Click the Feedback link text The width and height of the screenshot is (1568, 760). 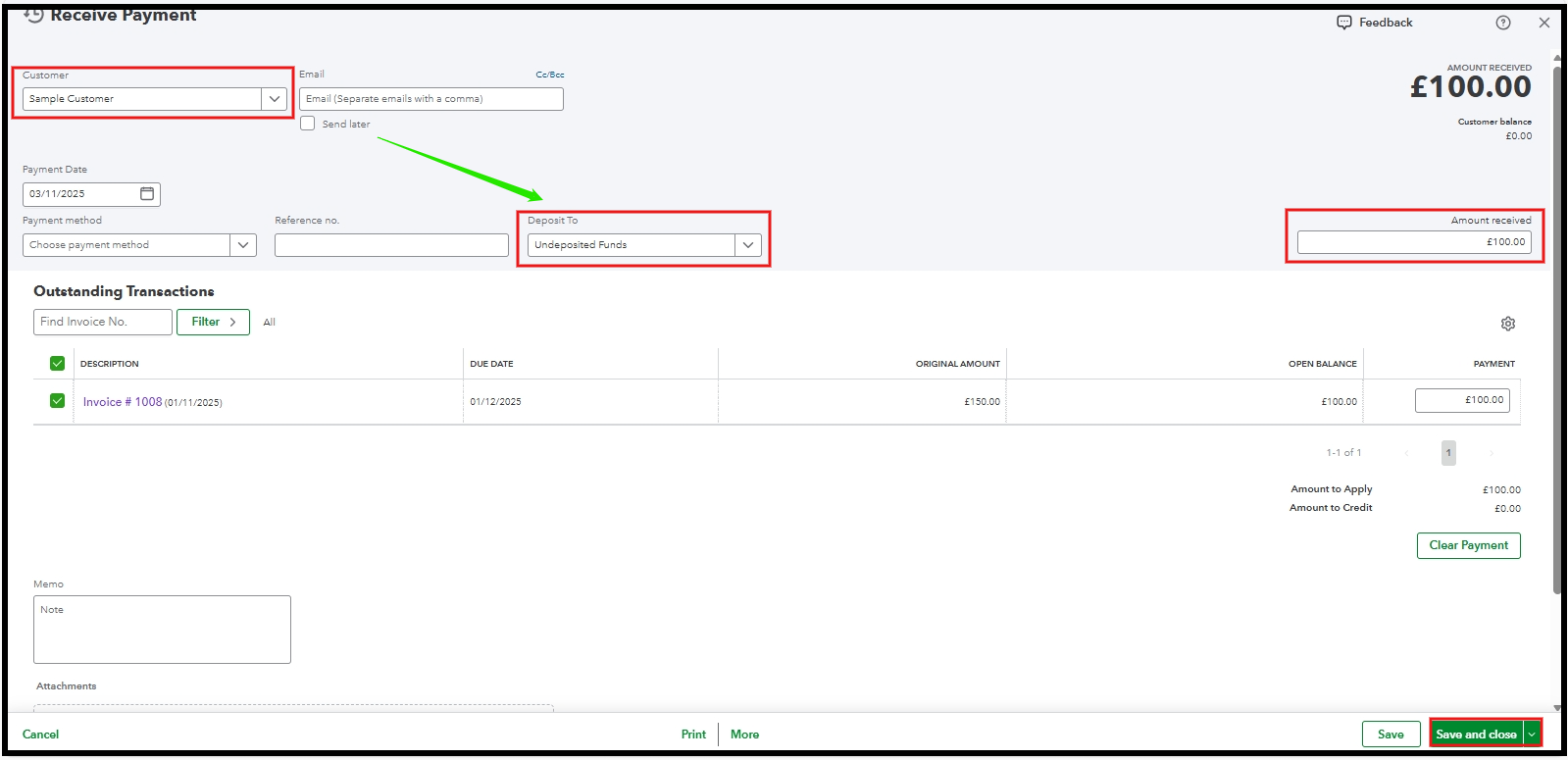point(1386,23)
